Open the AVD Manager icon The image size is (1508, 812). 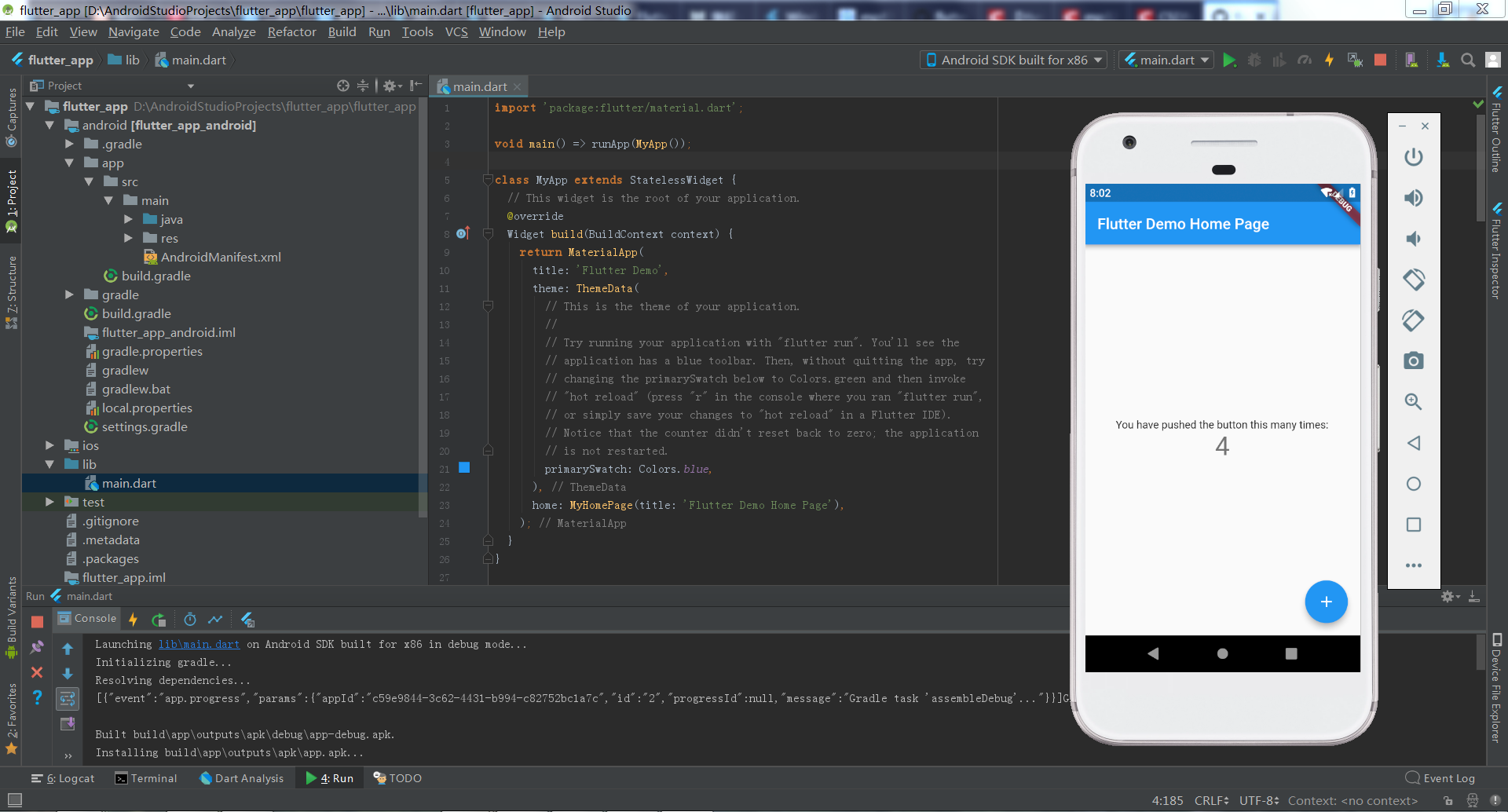[1411, 60]
